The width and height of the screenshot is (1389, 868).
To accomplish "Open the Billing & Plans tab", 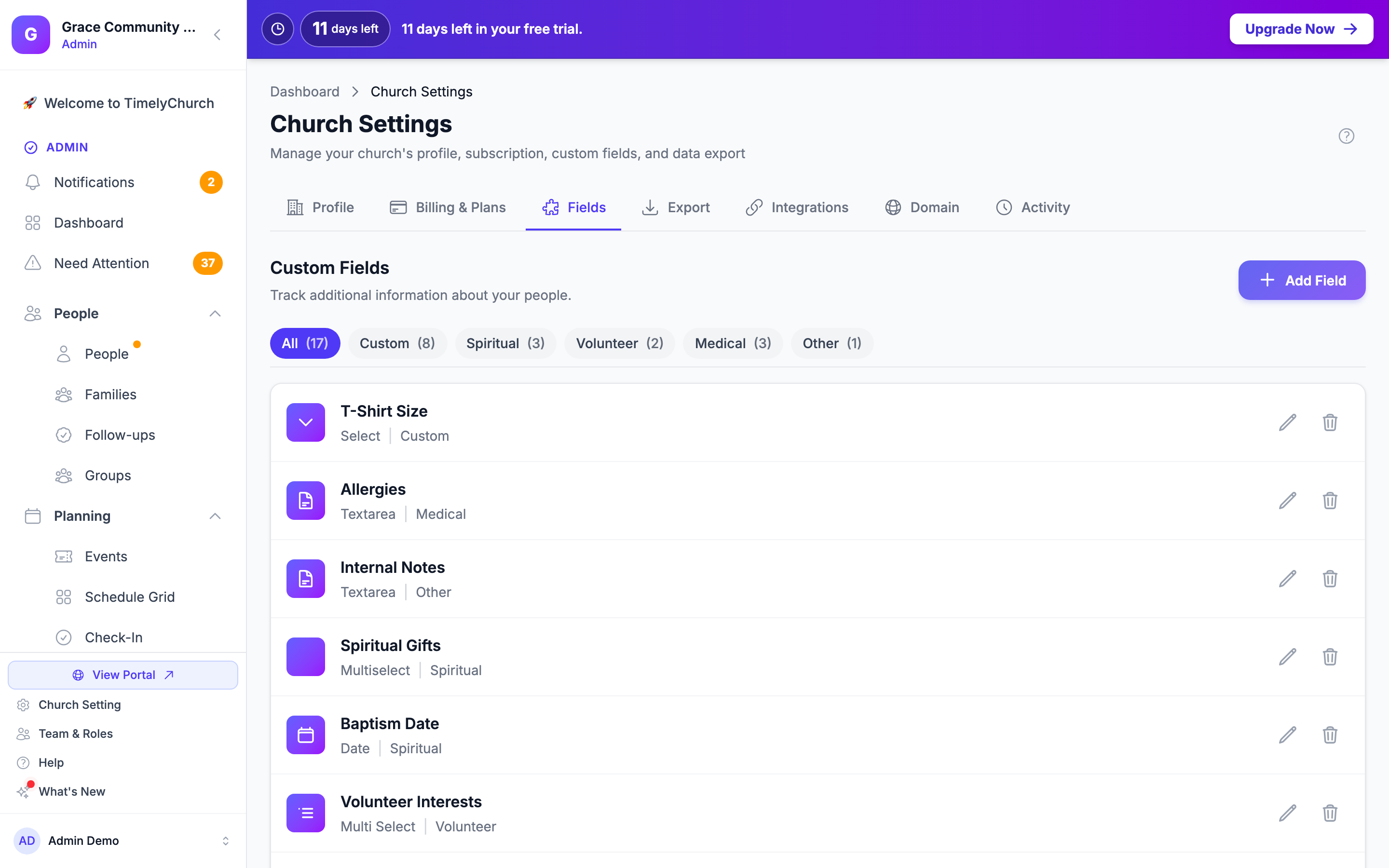I will tap(448, 207).
